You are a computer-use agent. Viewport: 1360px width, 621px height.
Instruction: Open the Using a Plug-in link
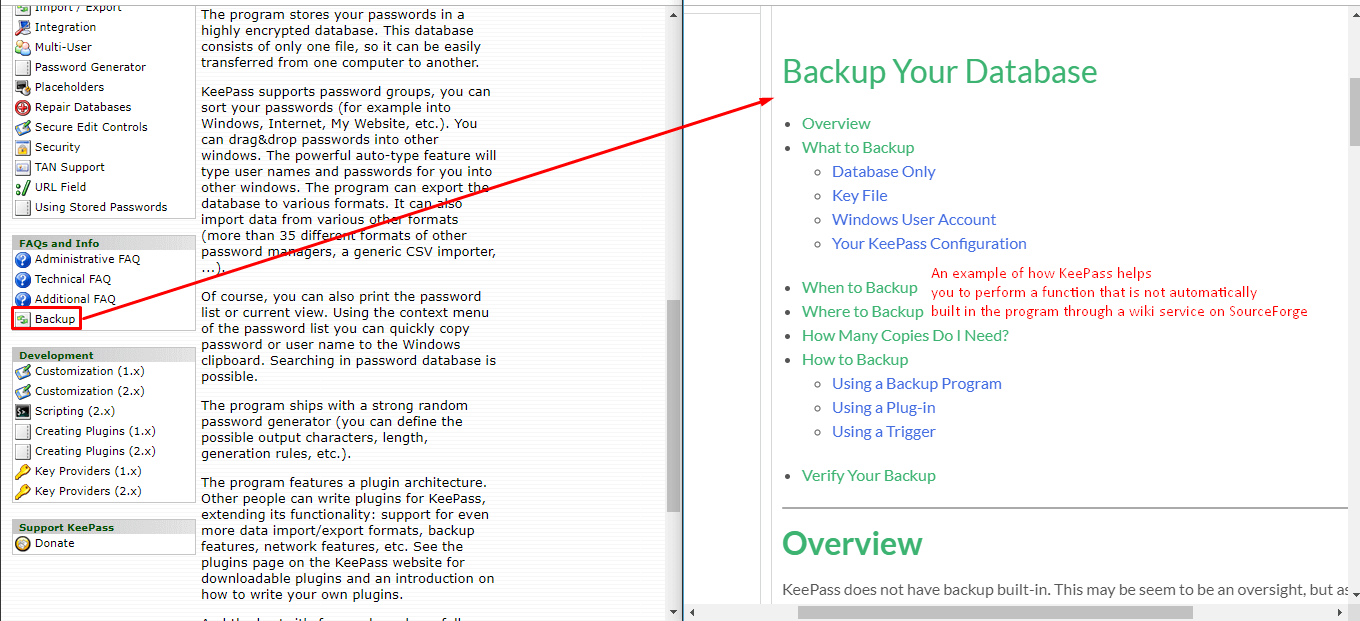pos(884,408)
